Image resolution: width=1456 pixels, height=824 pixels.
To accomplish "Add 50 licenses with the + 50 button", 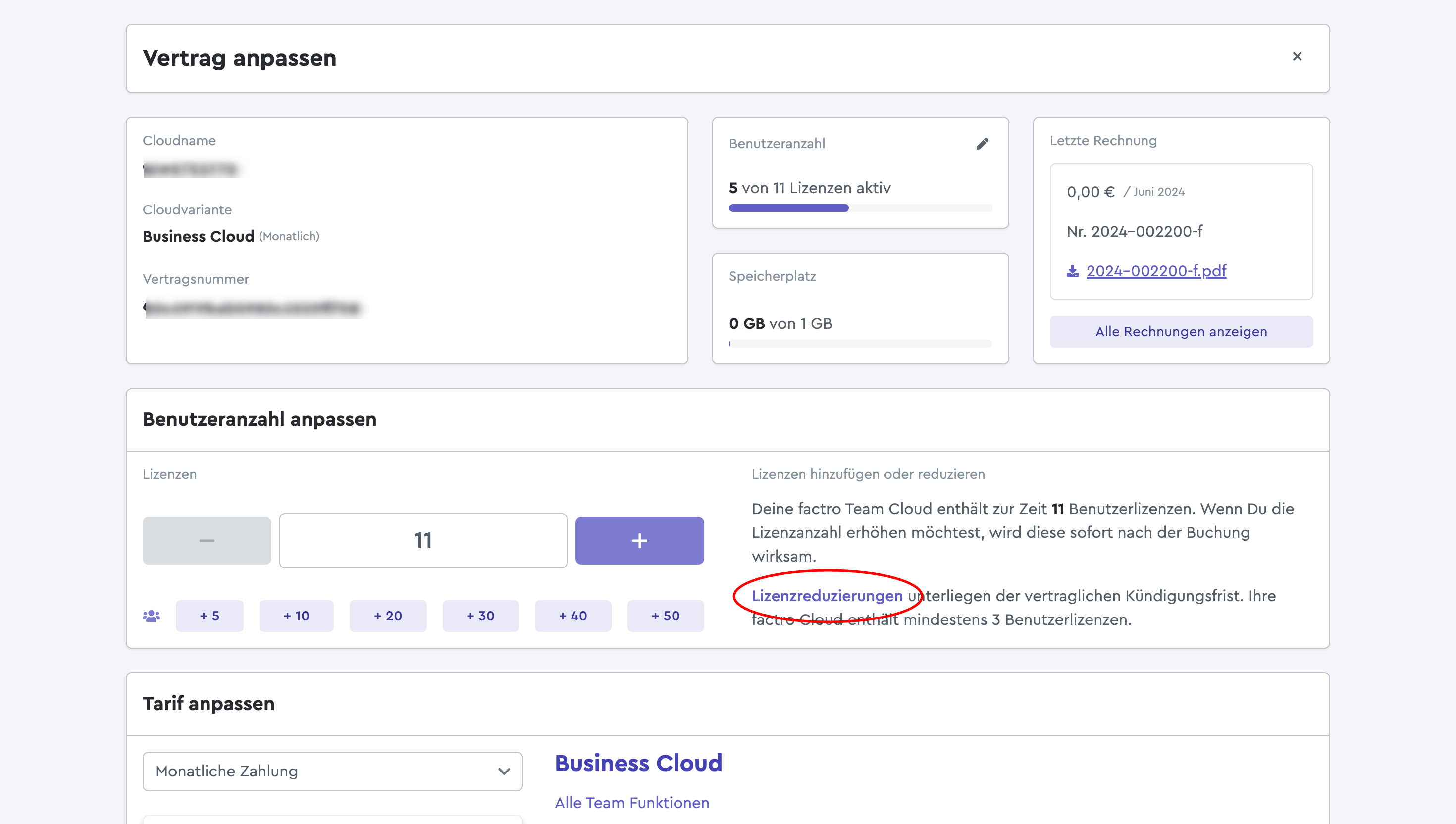I will click(x=666, y=616).
